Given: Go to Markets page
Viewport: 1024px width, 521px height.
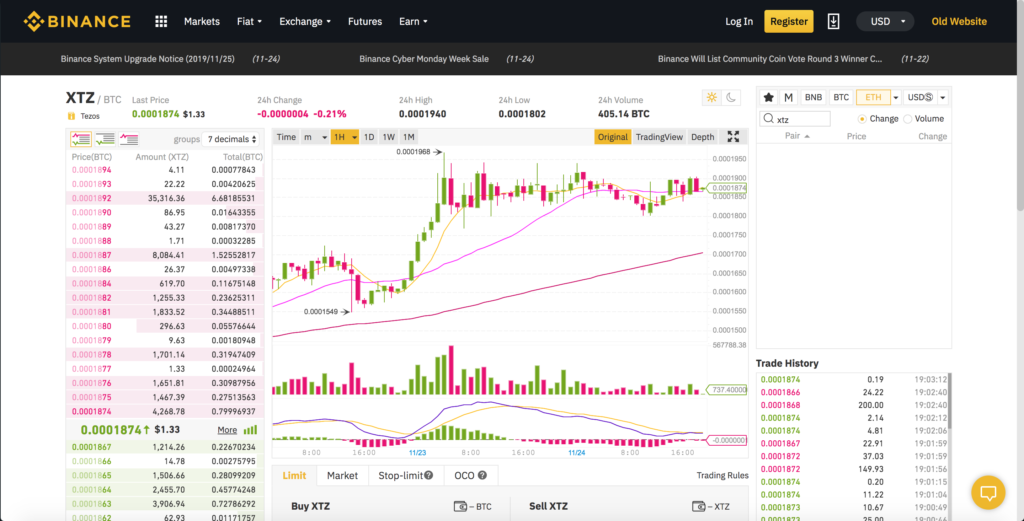Looking at the screenshot, I should point(202,22).
